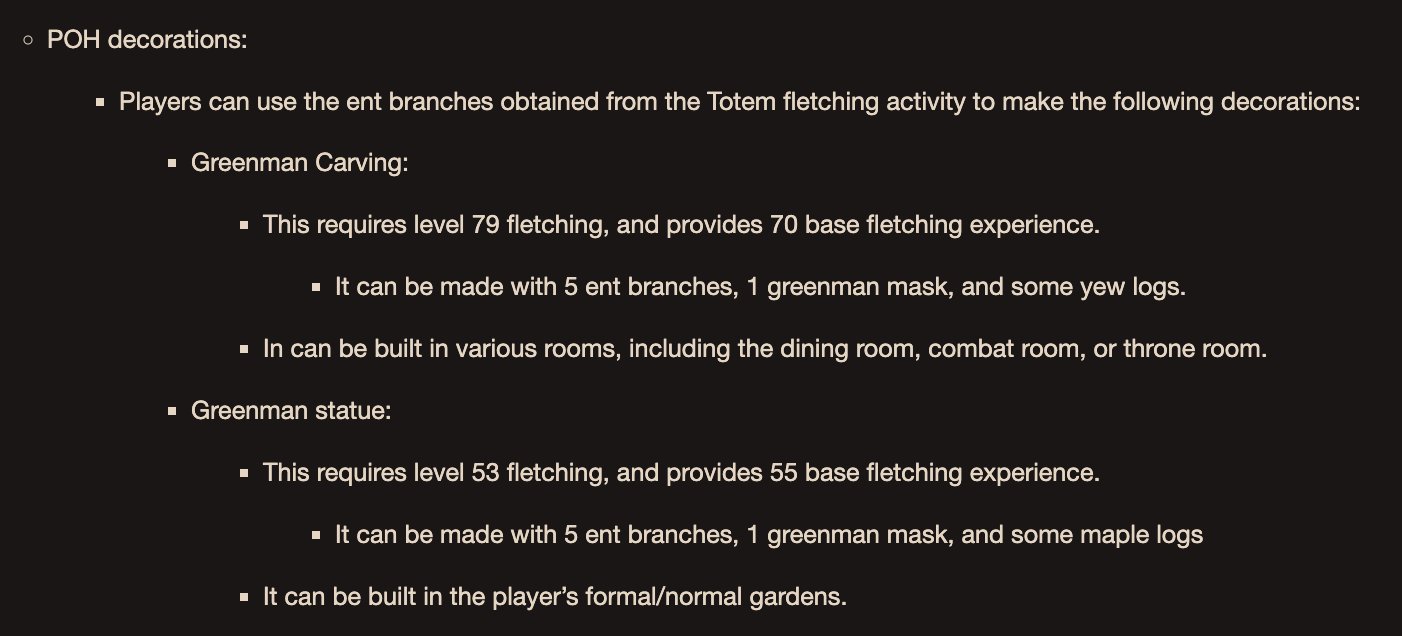
Task: Click '55 base fletching experience' text
Action: pyautogui.click(x=934, y=473)
